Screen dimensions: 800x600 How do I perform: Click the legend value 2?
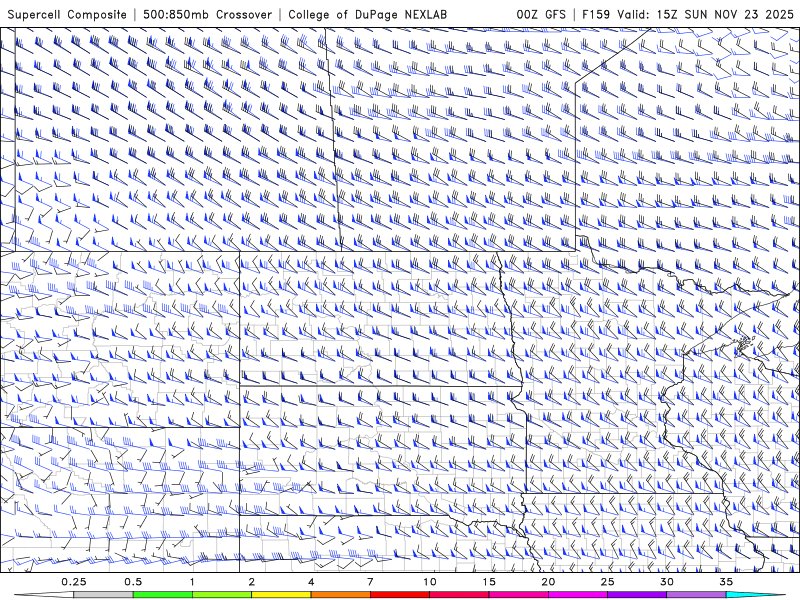coord(252,582)
